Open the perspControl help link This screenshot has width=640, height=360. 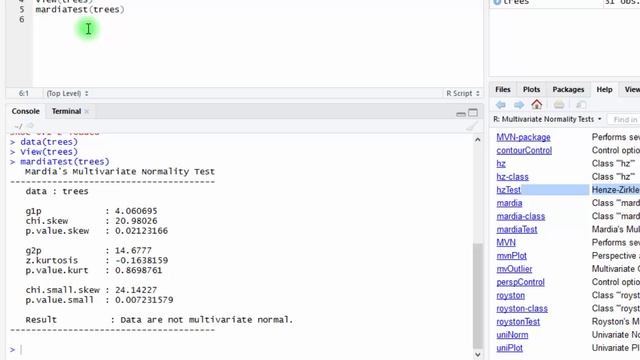click(520, 282)
